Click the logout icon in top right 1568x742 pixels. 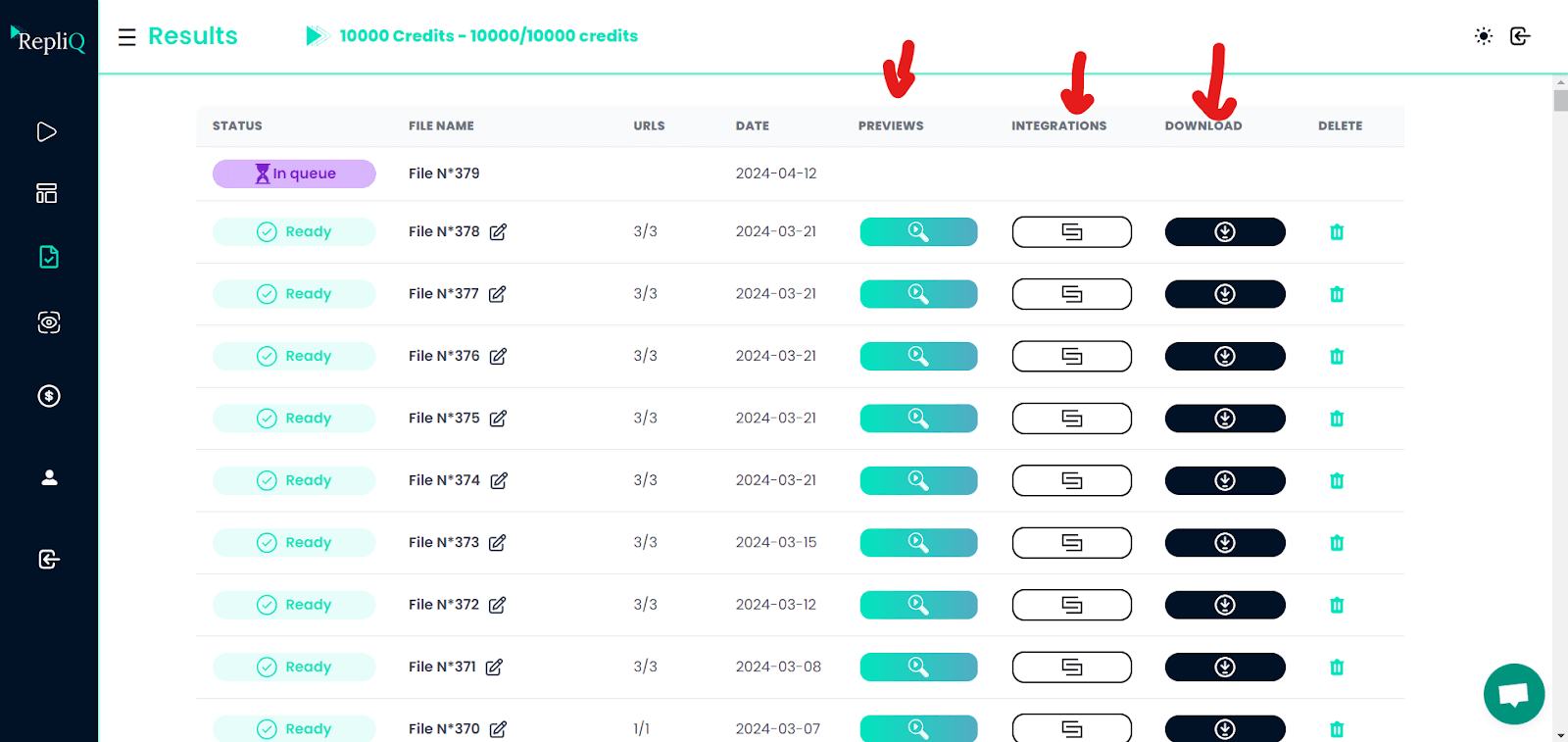pos(1520,36)
